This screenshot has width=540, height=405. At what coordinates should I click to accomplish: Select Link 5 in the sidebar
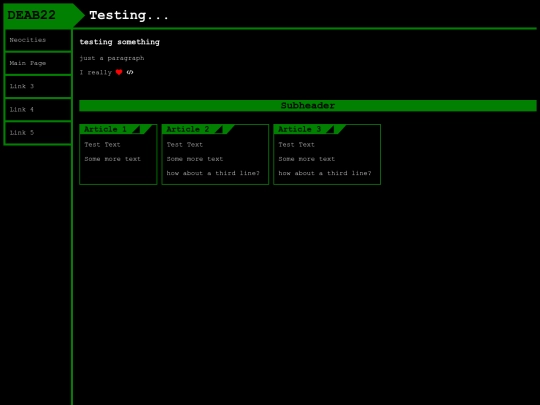[38, 133]
